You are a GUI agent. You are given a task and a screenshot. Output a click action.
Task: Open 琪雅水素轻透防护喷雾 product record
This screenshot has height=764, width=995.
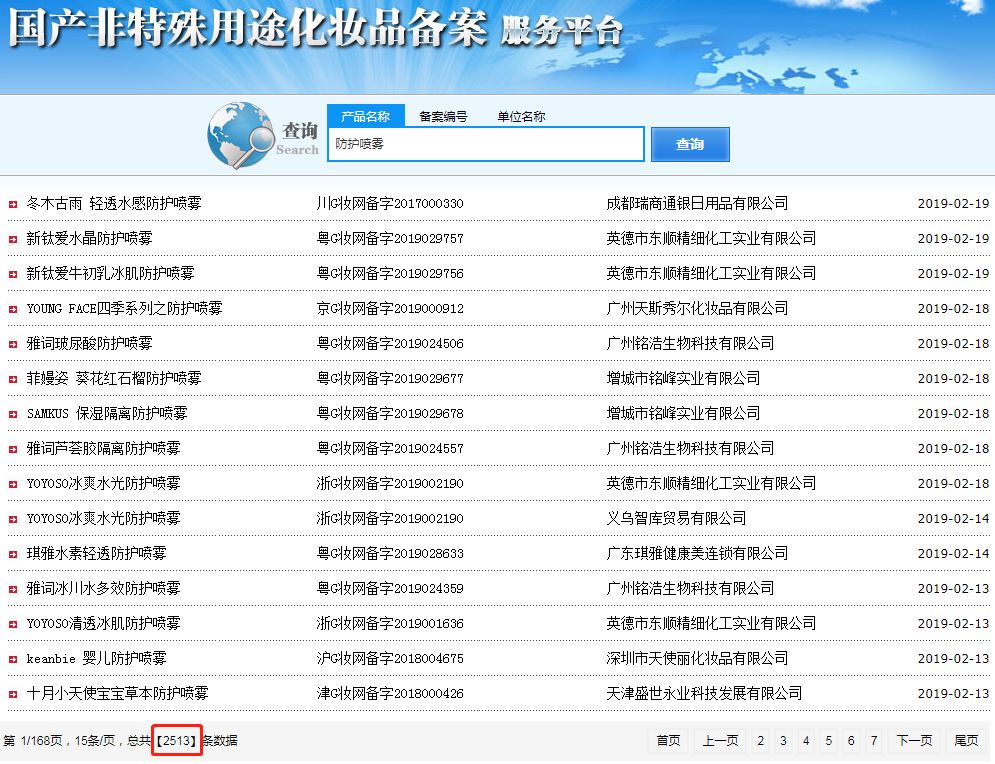pyautogui.click(x=96, y=553)
